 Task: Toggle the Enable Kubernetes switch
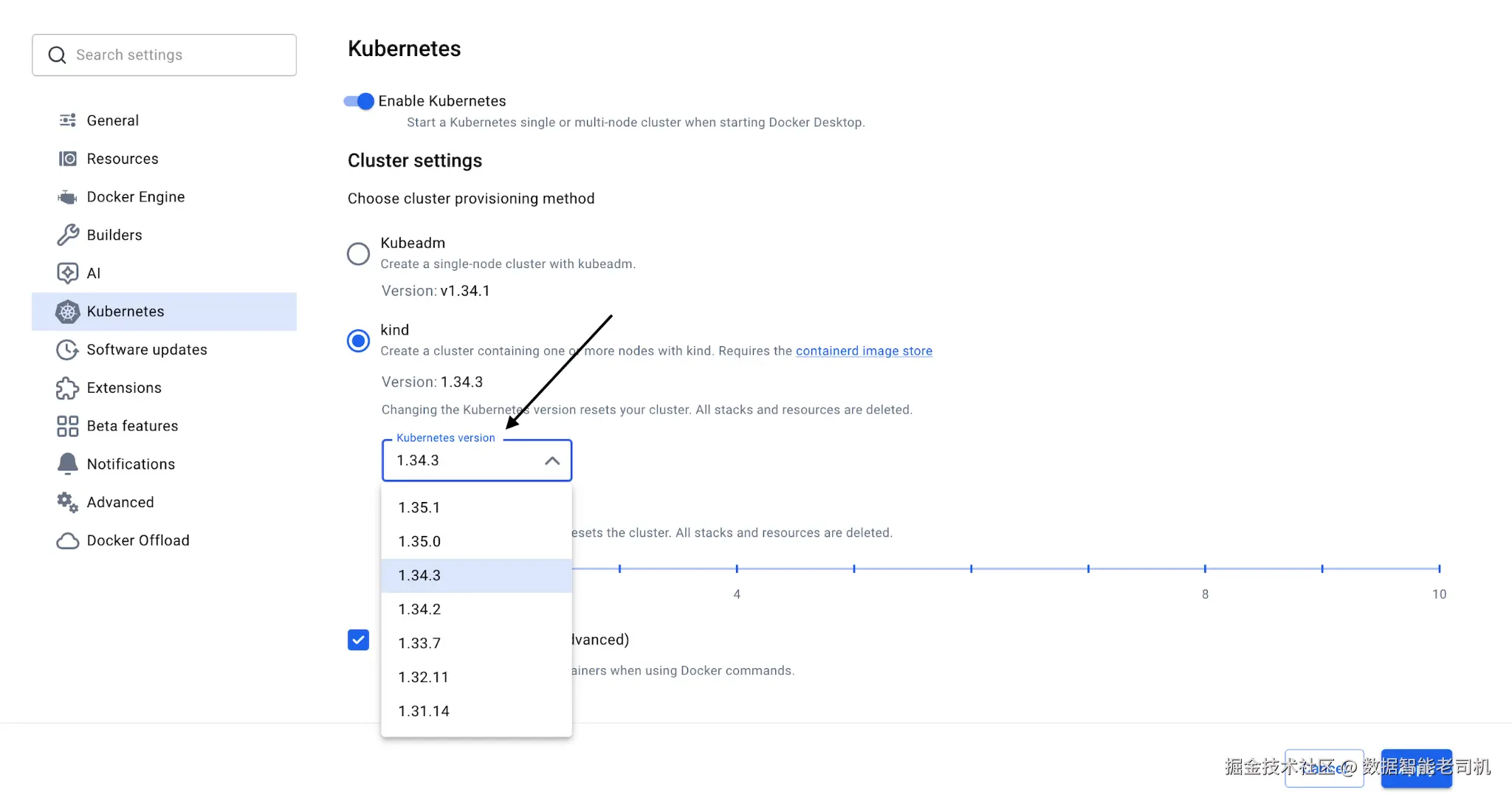pyautogui.click(x=359, y=101)
